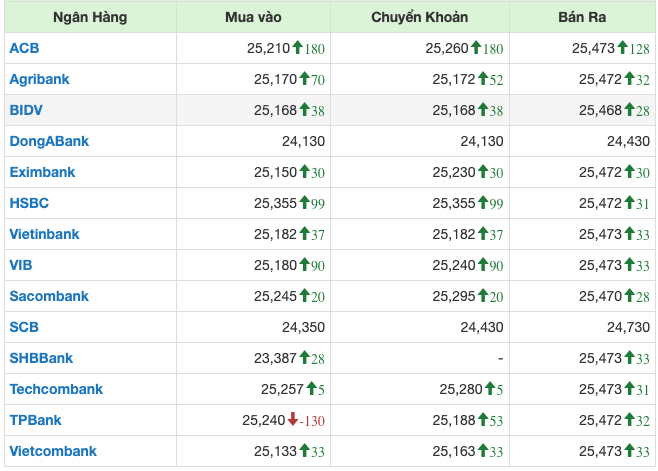This screenshot has height=471, width=658.
Task: Open the VIB bank link
Action: pyautogui.click(x=21, y=265)
